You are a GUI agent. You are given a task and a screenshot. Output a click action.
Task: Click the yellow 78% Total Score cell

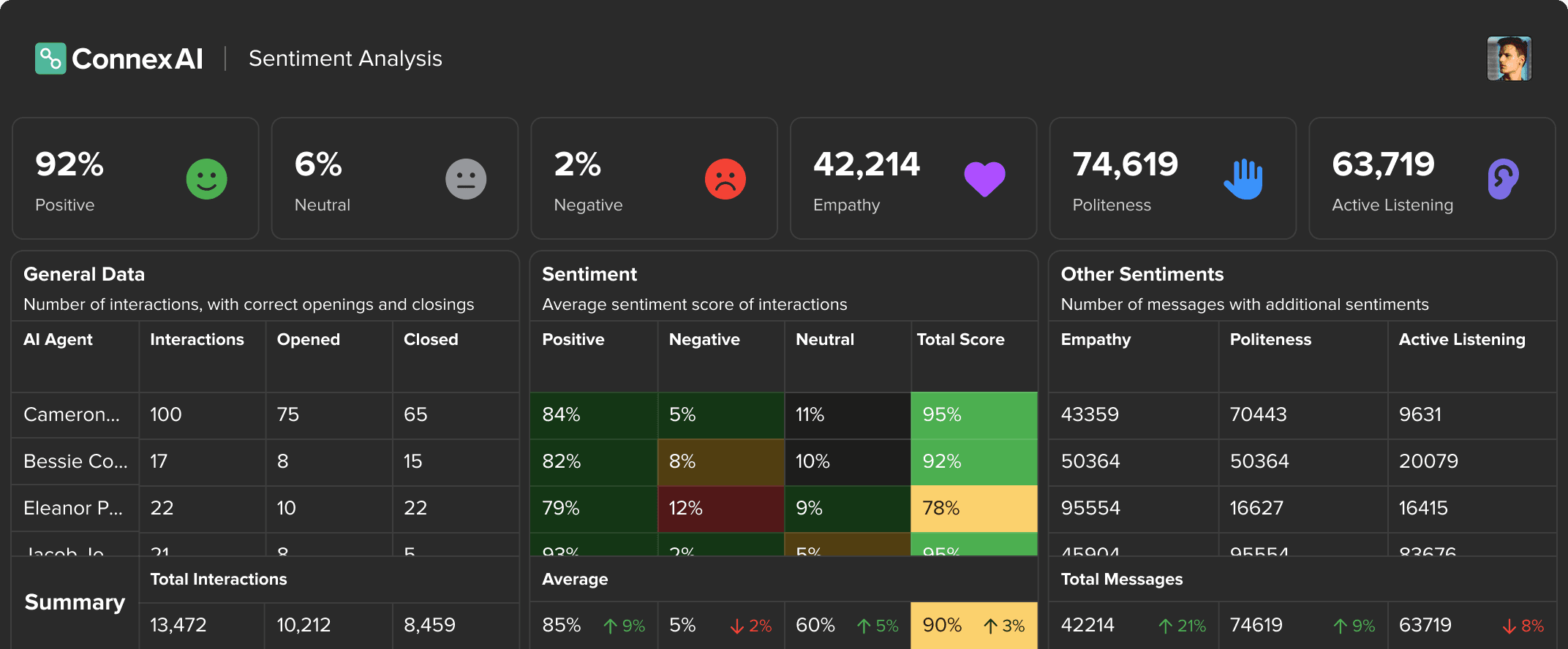(974, 509)
